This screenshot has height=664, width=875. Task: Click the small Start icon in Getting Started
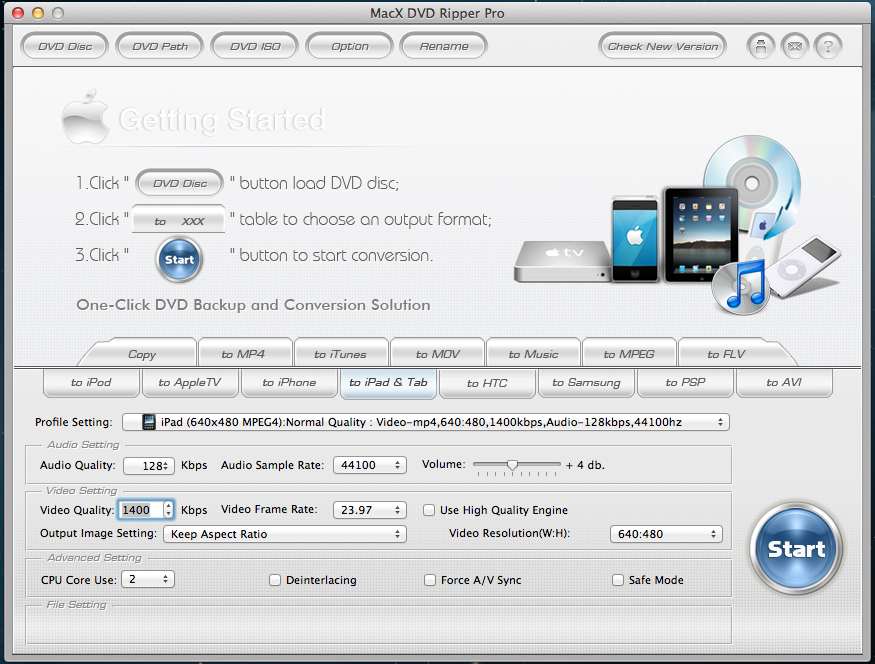click(179, 259)
